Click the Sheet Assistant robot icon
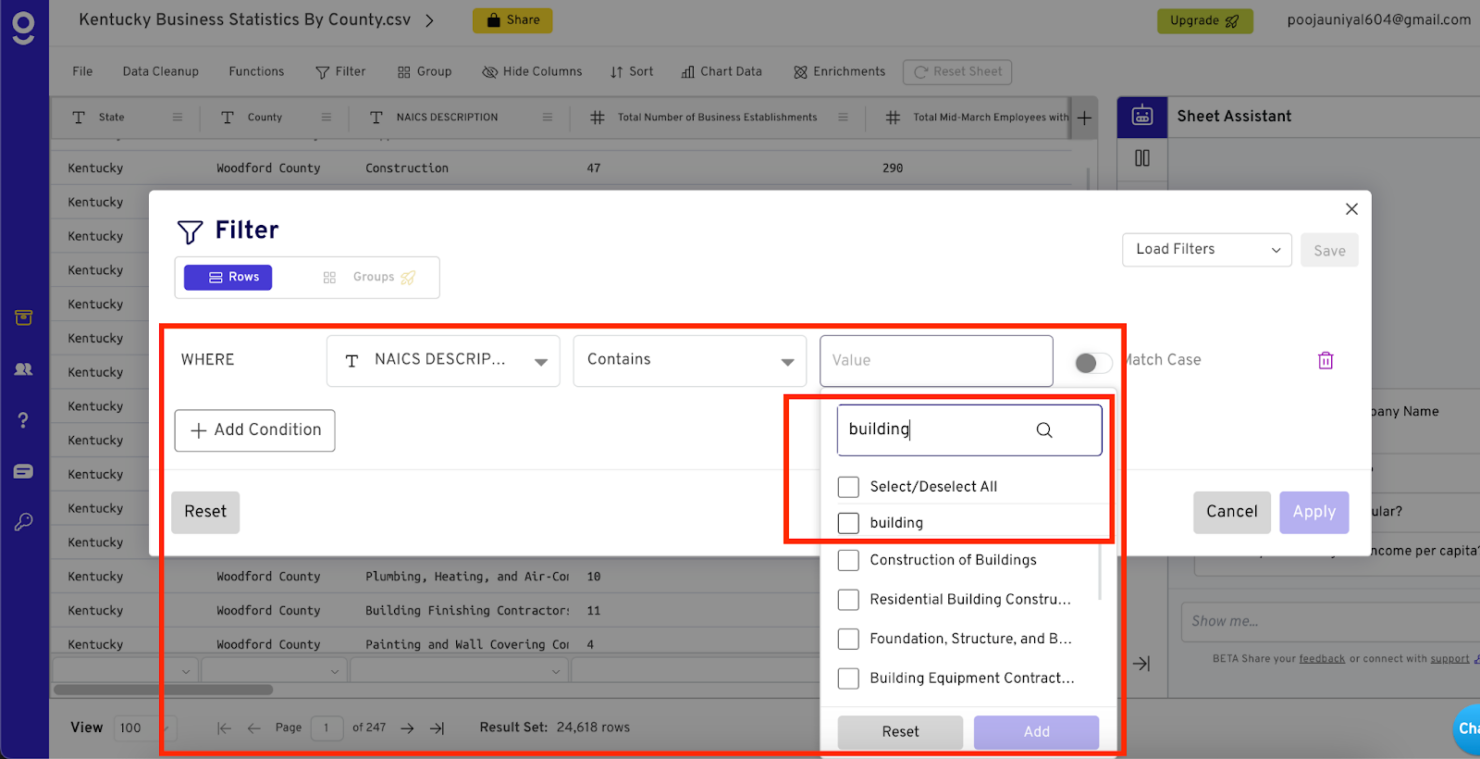The image size is (1480, 759). (1142, 116)
